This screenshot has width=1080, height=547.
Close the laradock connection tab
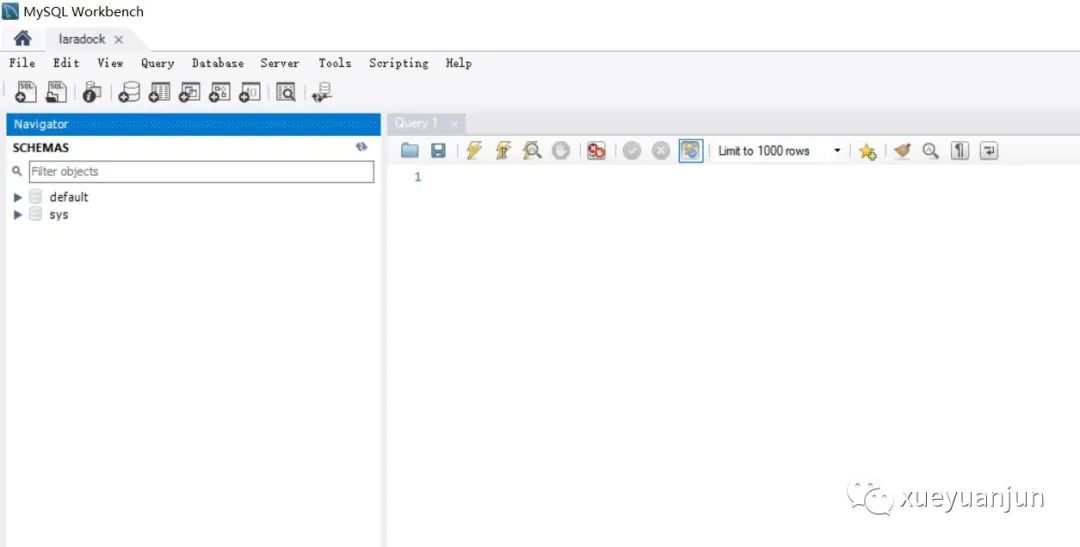pos(118,40)
